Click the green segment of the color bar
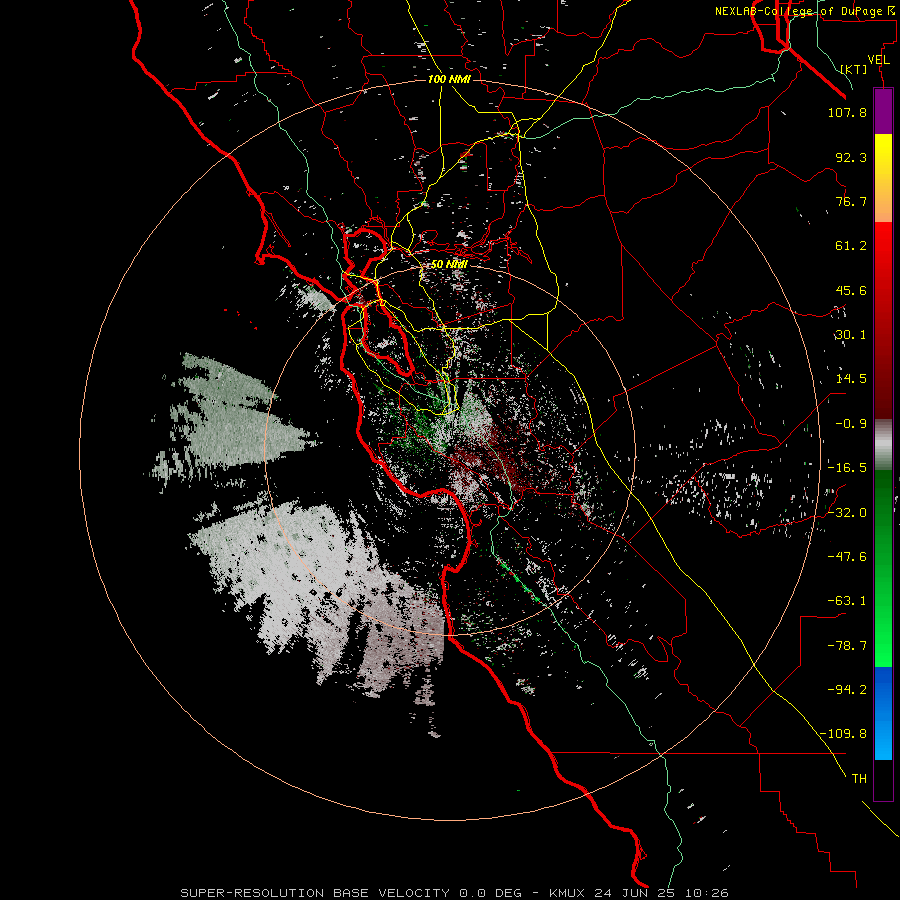Image resolution: width=900 pixels, height=900 pixels. pos(883,568)
